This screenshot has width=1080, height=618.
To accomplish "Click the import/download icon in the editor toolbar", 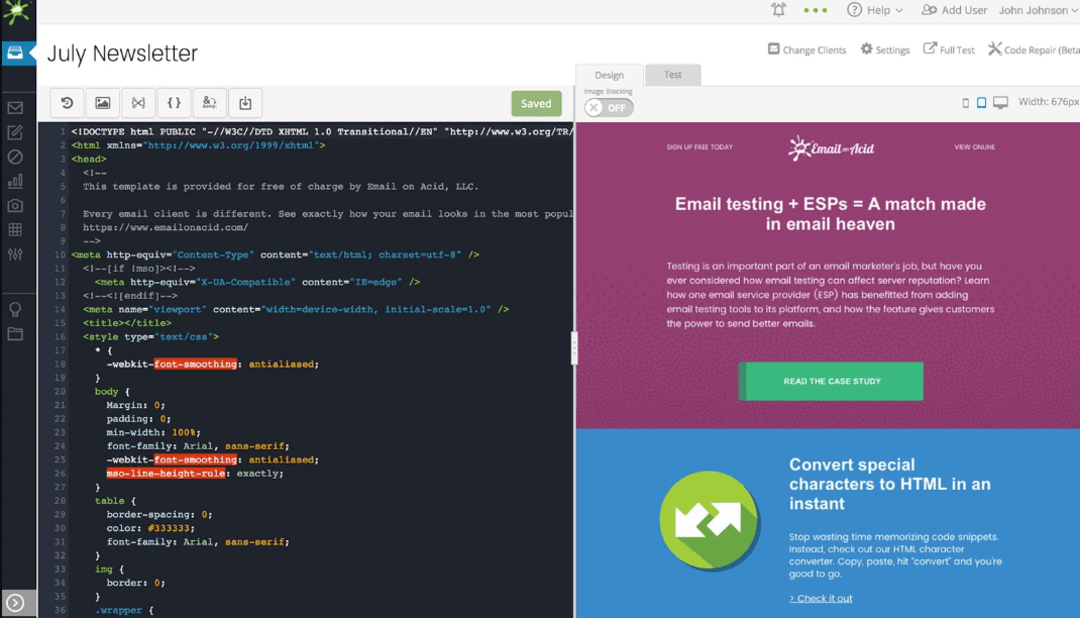I will [x=245, y=102].
